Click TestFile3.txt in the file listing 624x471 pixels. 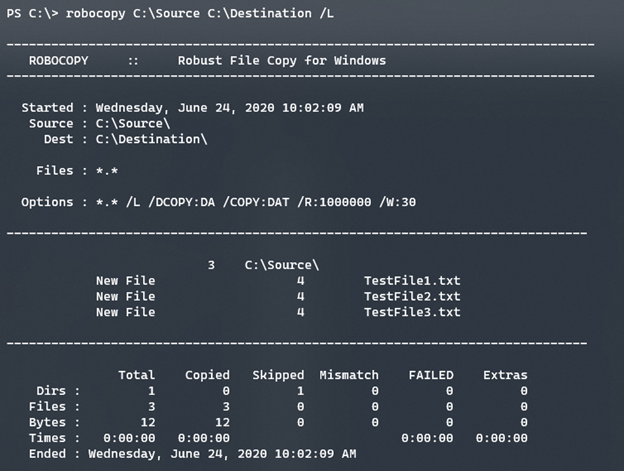pos(411,312)
